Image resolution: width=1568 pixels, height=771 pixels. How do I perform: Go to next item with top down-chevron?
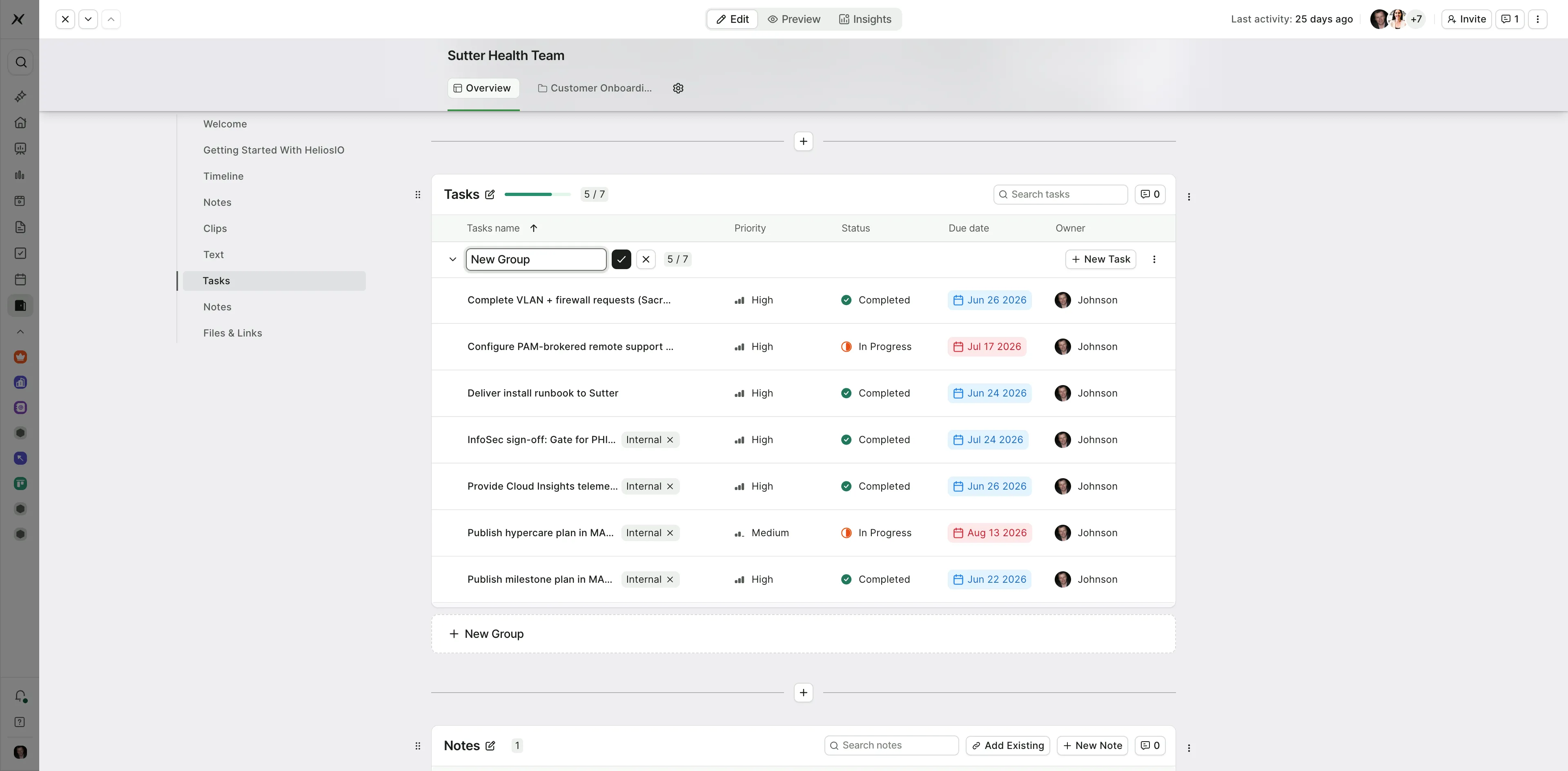click(x=88, y=19)
